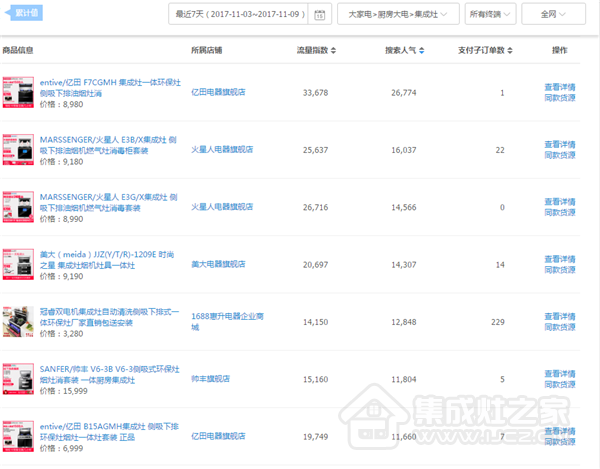The image size is (600, 469).
Task: Open MARSSENGER E3B/X product thumbnail
Action: pos(18,150)
